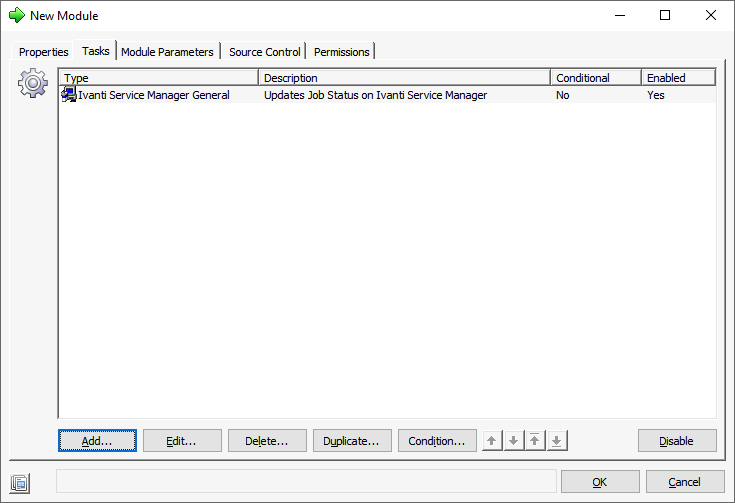This screenshot has height=503, width=735.
Task: Close the New Module window
Action: (x=711, y=15)
